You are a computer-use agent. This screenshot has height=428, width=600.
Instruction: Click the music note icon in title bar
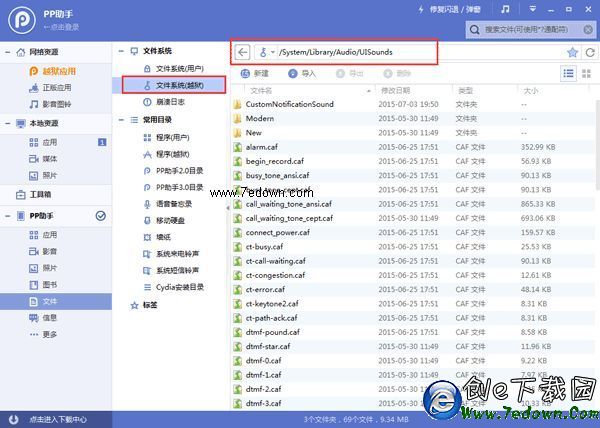(505, 10)
